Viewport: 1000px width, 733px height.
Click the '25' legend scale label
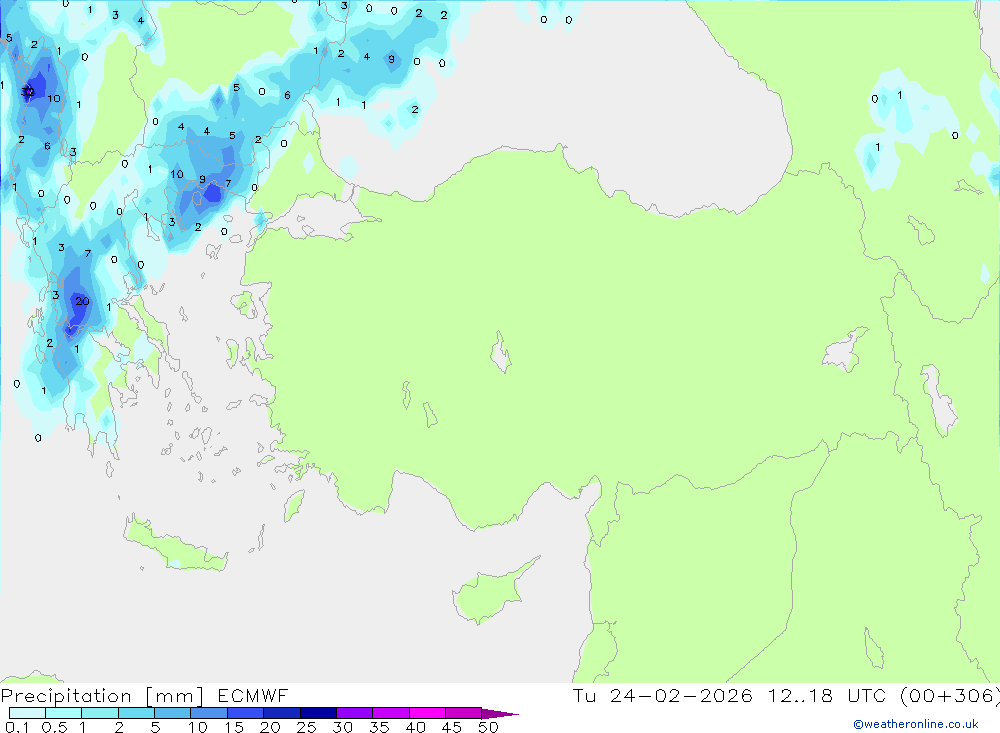click(x=307, y=727)
